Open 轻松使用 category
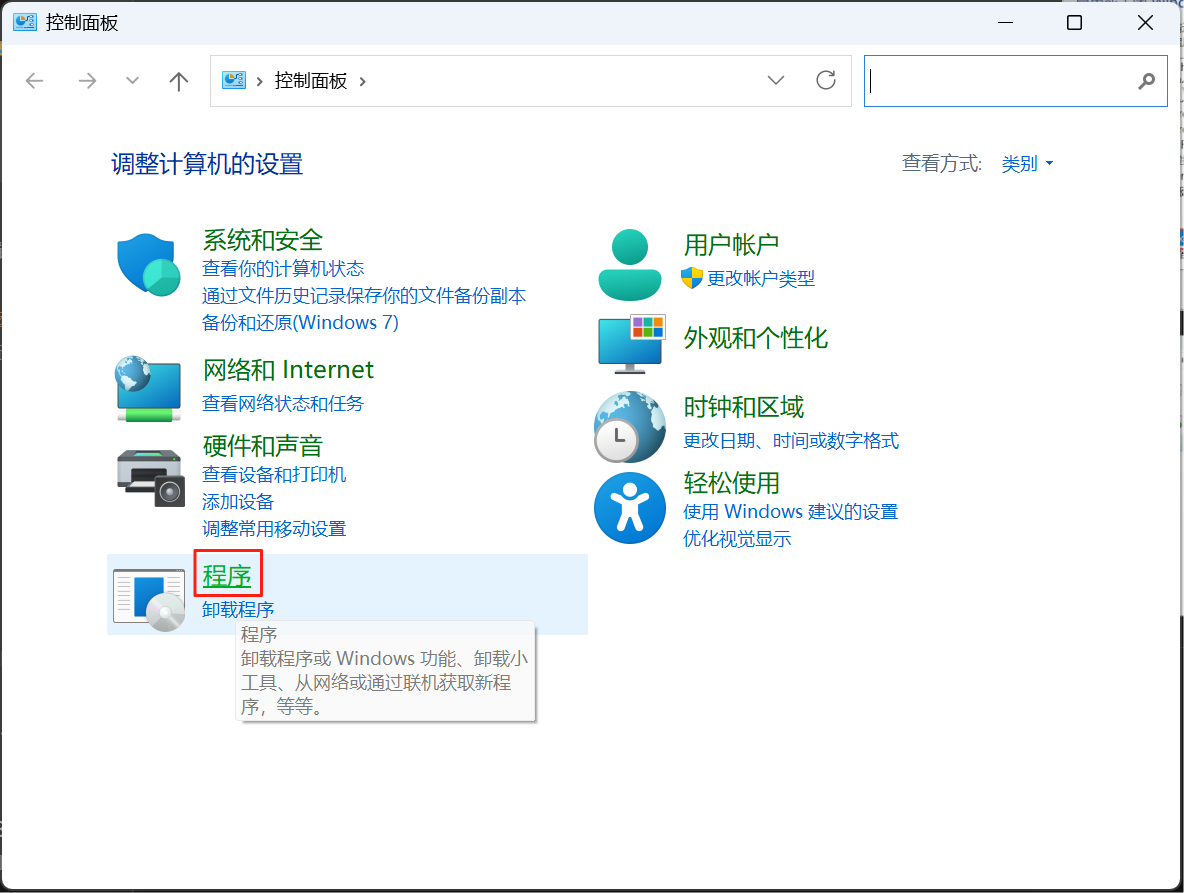 click(x=731, y=483)
